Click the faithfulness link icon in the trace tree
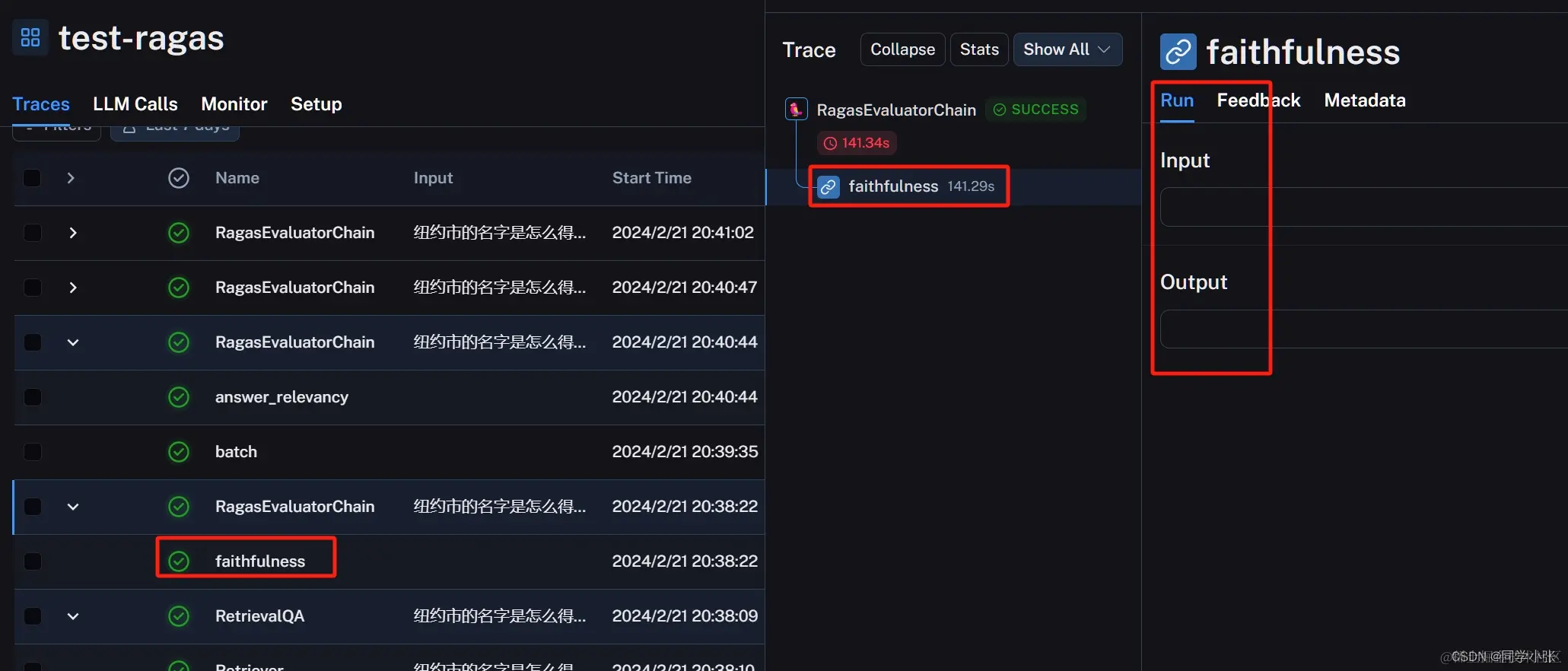 click(x=829, y=186)
